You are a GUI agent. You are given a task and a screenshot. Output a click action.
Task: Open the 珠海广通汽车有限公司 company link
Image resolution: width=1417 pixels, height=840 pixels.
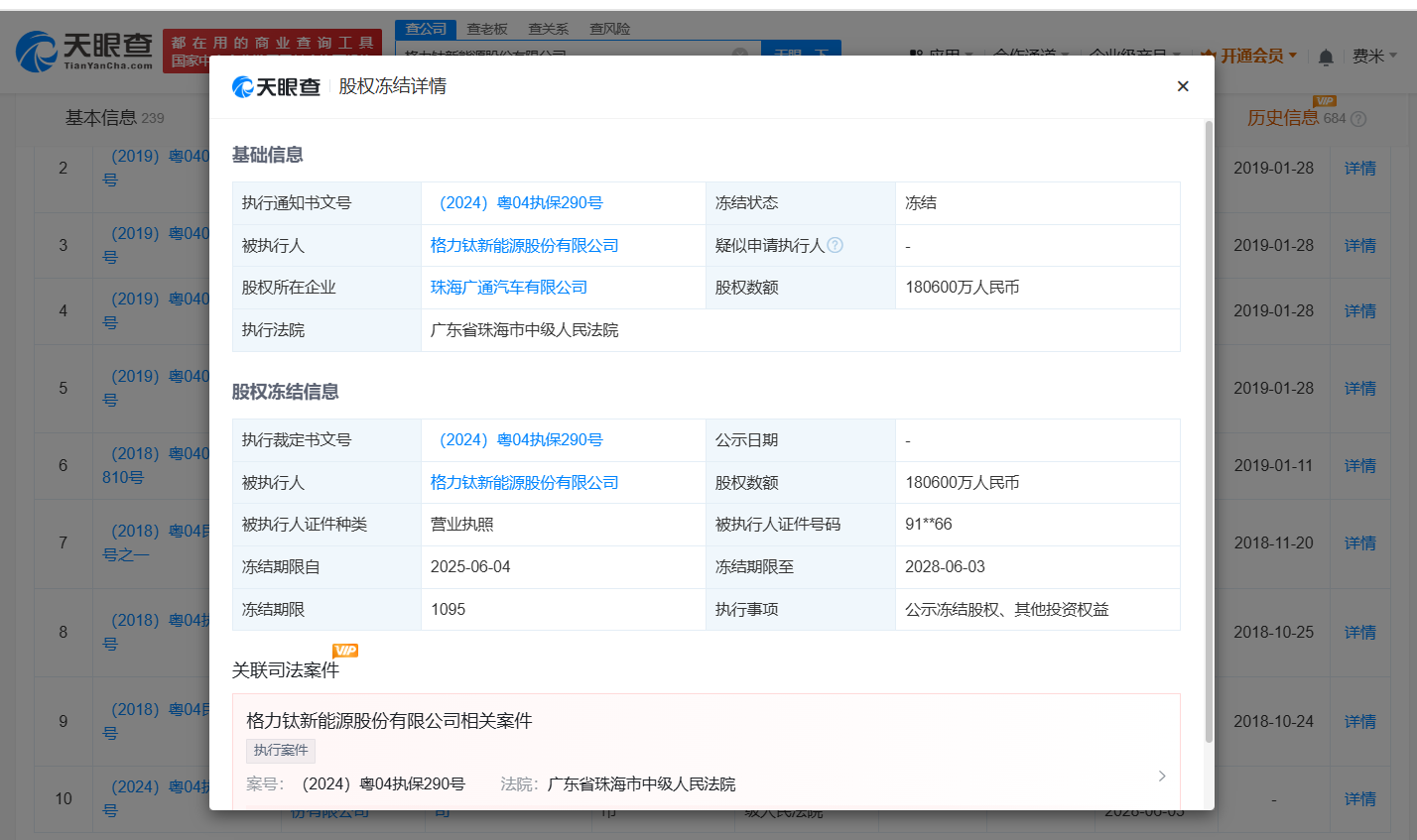[509, 288]
